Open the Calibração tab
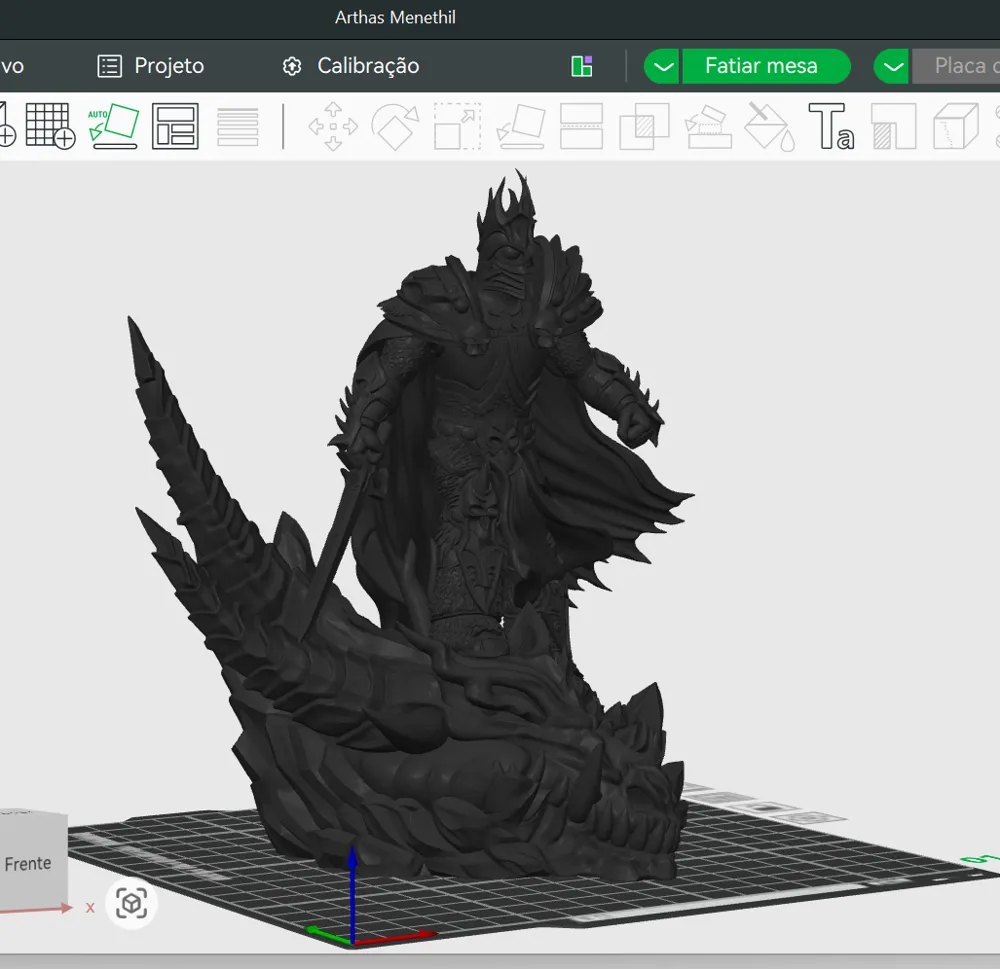Image resolution: width=1000 pixels, height=969 pixels. coord(350,66)
